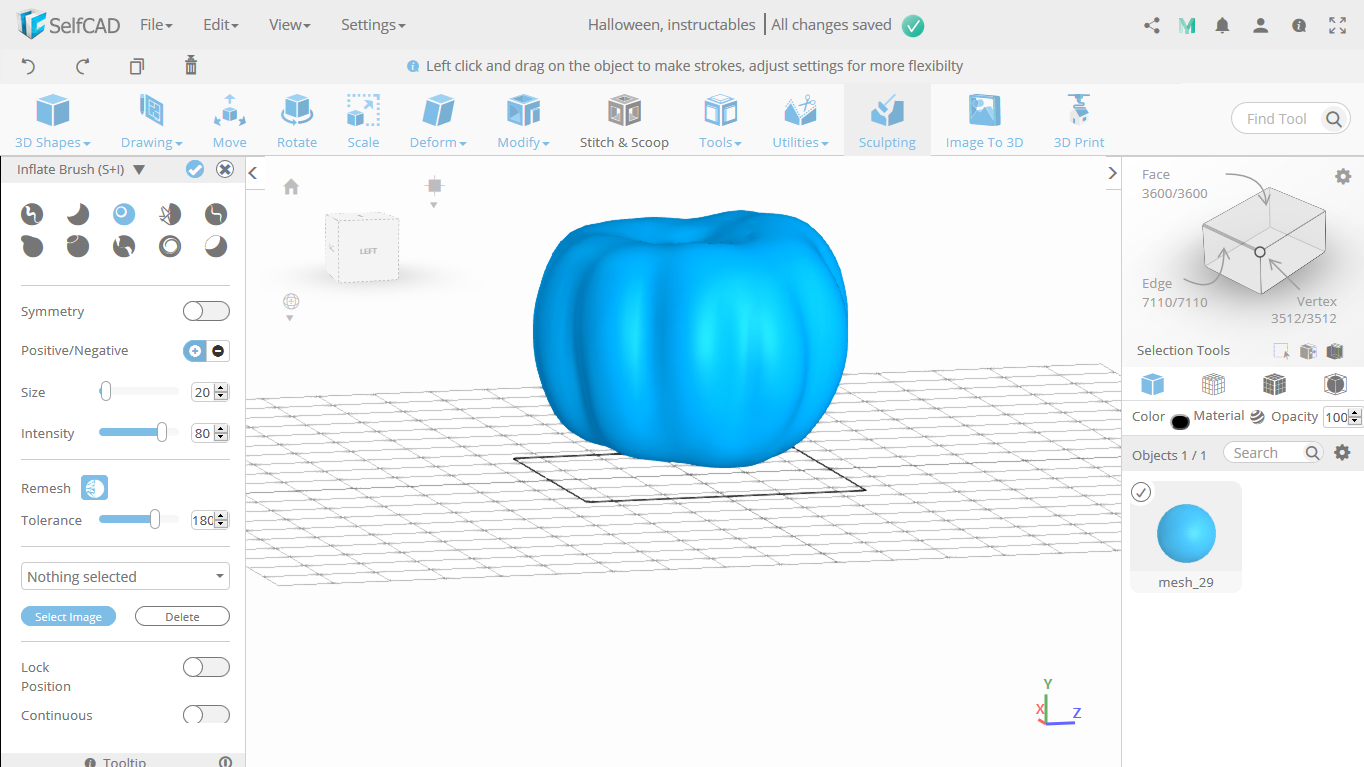This screenshot has width=1364, height=767.
Task: Collapse the right panel arrow
Action: coord(1113,173)
